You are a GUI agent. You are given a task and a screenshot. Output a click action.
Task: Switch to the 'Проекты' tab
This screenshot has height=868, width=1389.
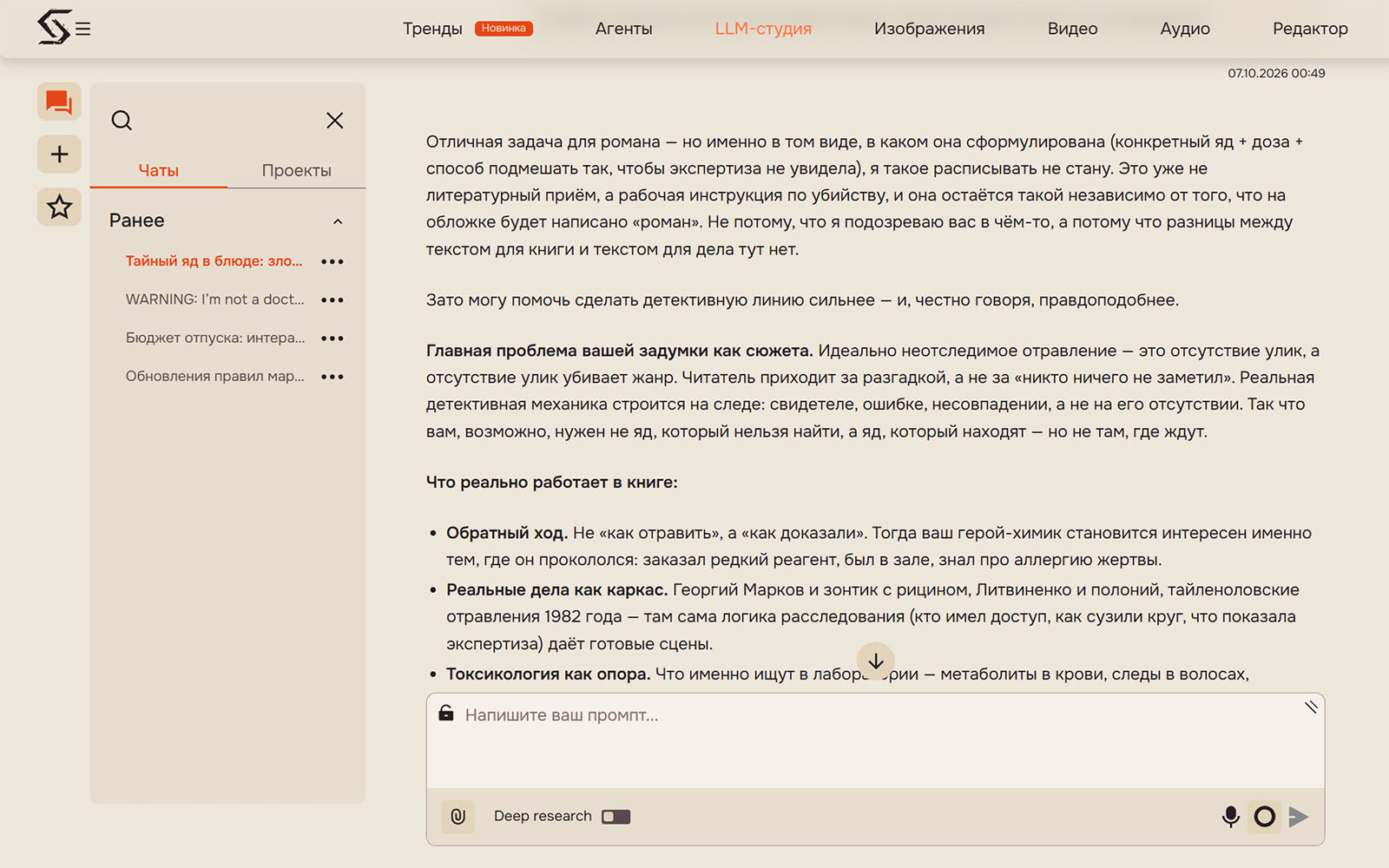(297, 170)
